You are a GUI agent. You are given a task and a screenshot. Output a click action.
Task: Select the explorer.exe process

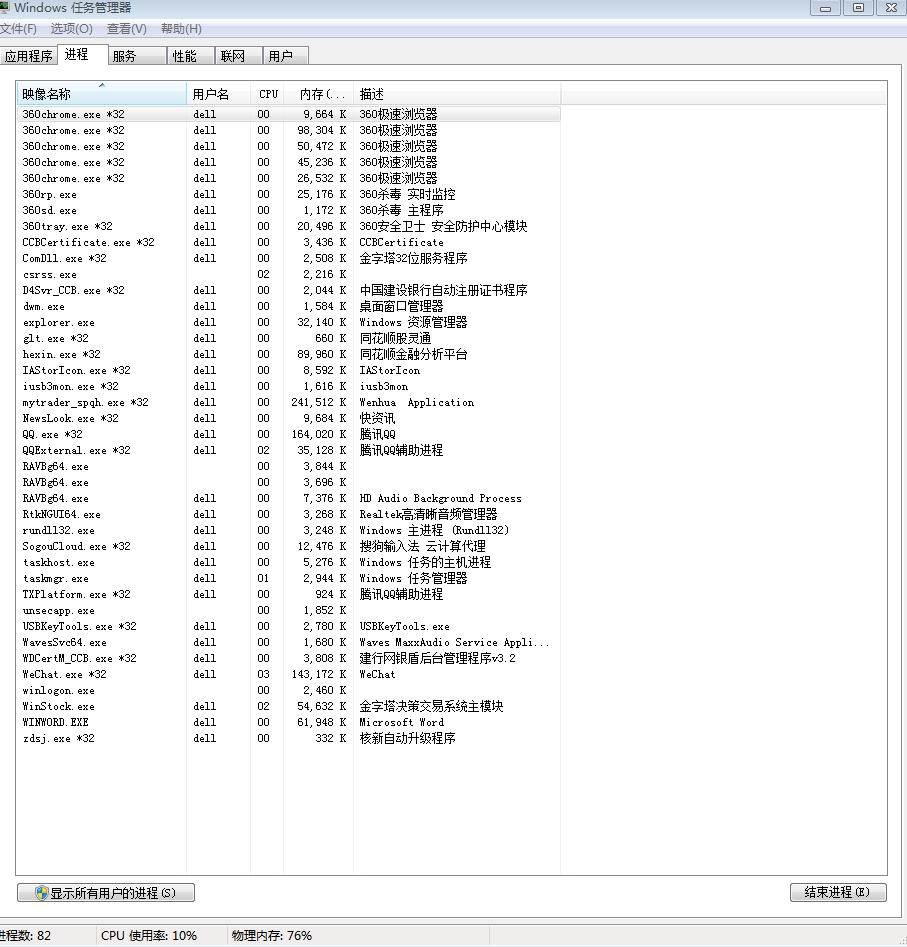(289, 323)
